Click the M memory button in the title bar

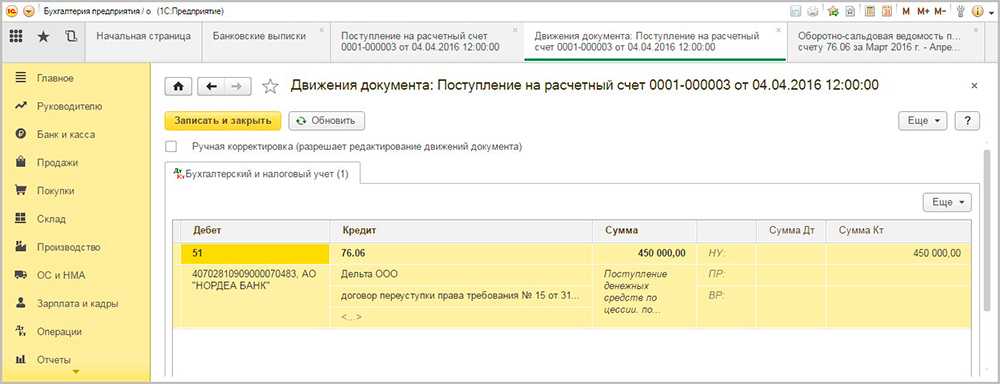click(906, 11)
